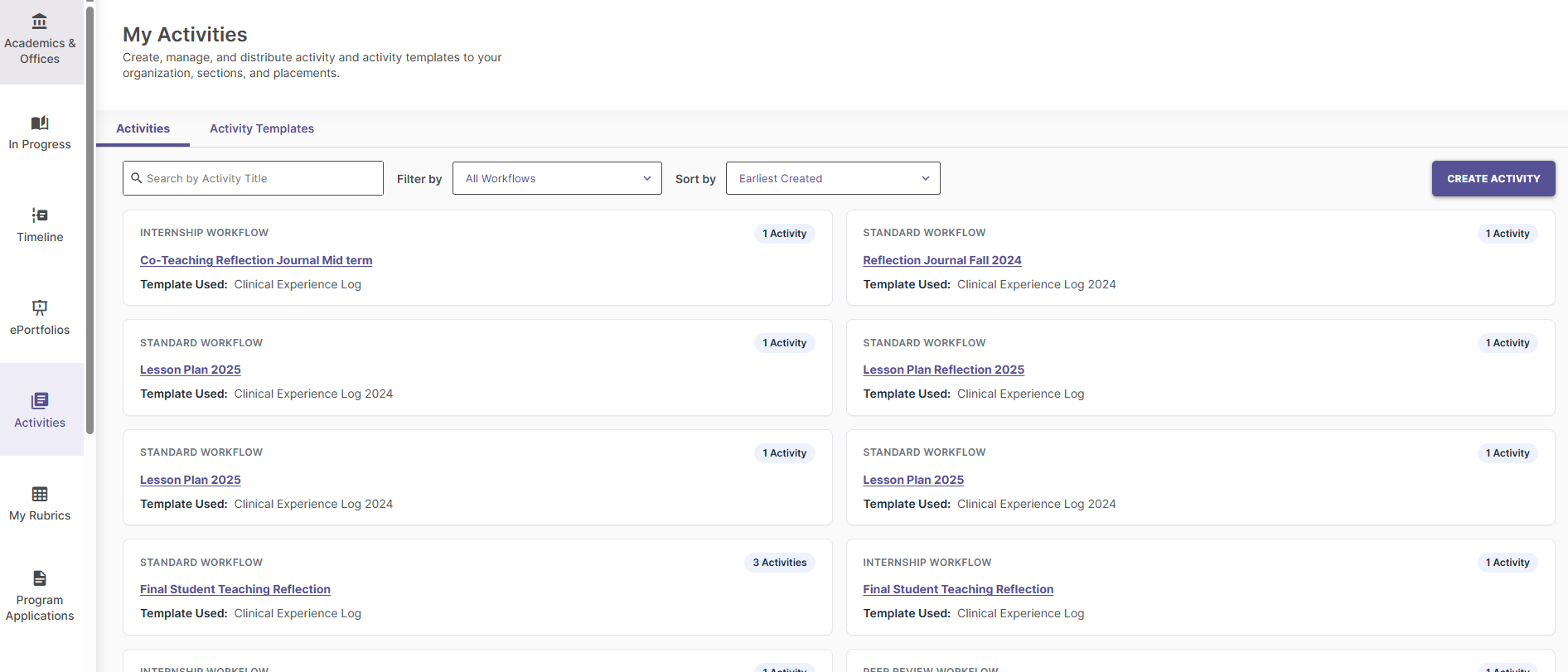Click the 1 Activity badge on Co-Teaching Reflection Journal
1568x672 pixels.
point(784,234)
